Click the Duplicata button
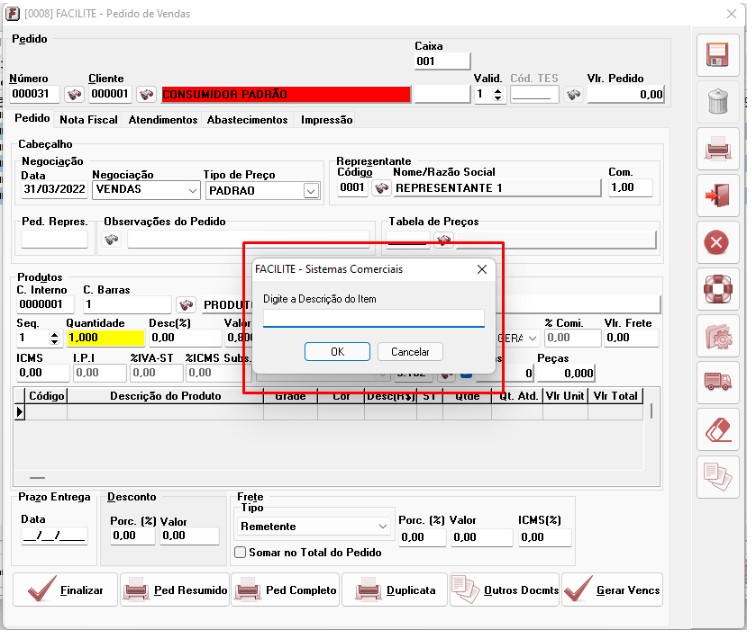Image resolution: width=752 pixels, height=634 pixels. [x=394, y=590]
